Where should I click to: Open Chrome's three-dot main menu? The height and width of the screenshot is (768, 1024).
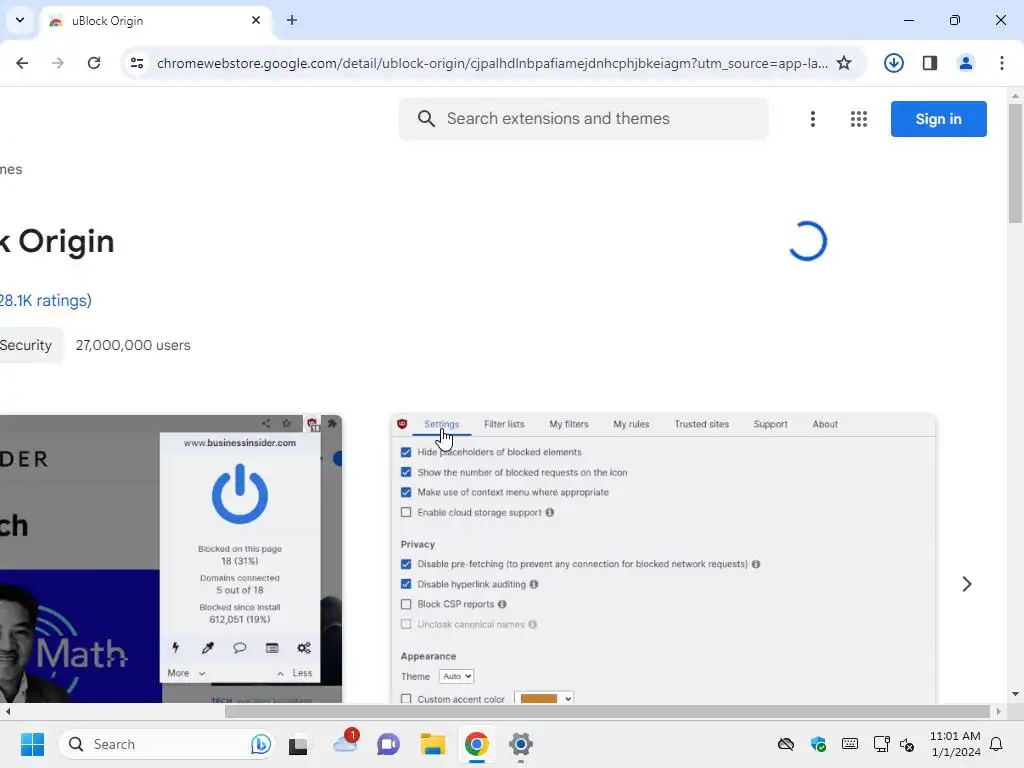pos(1002,63)
